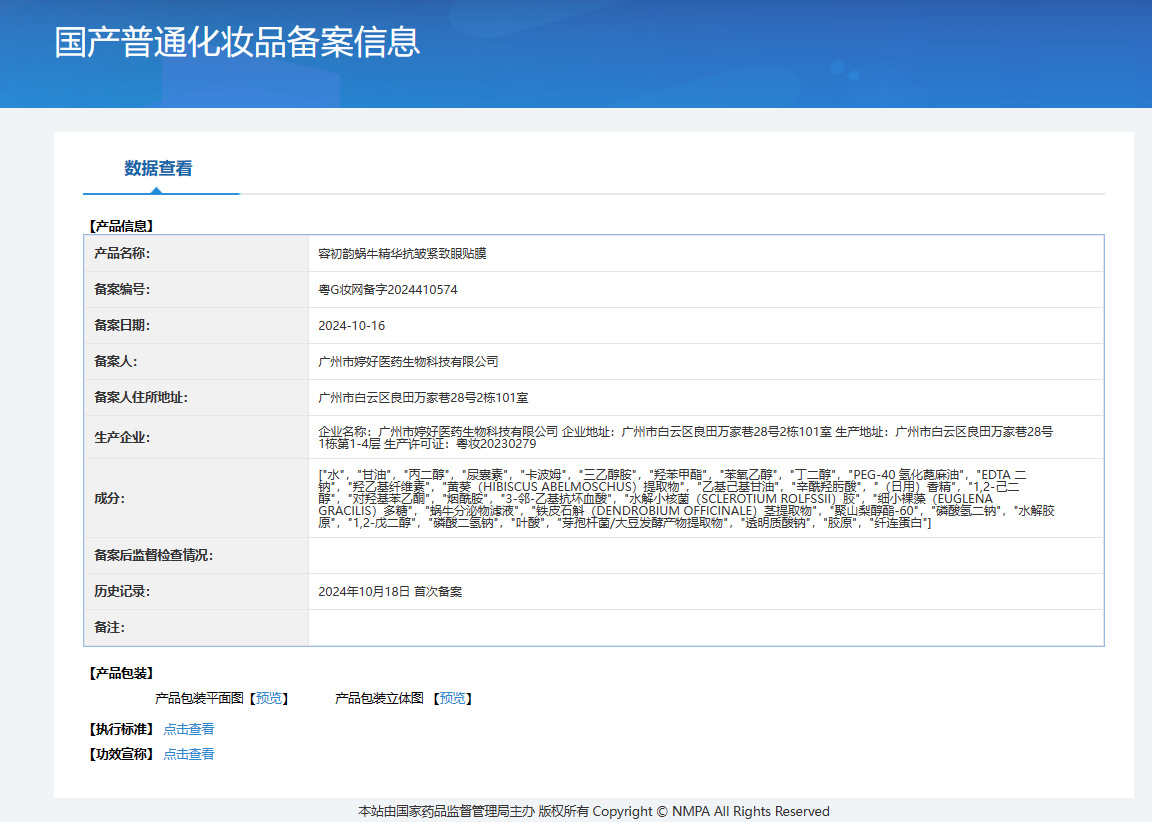Click 预览 link for 产品包装平面图
This screenshot has height=822, width=1152.
click(x=268, y=698)
